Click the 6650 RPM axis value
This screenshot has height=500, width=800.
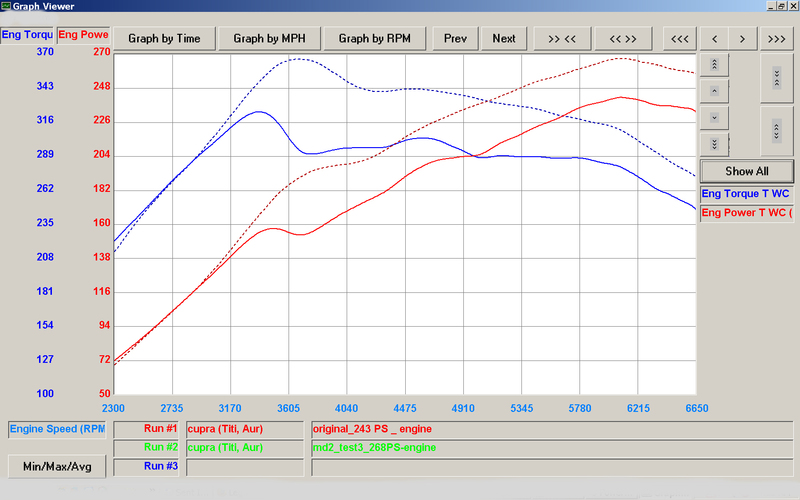tap(696, 408)
